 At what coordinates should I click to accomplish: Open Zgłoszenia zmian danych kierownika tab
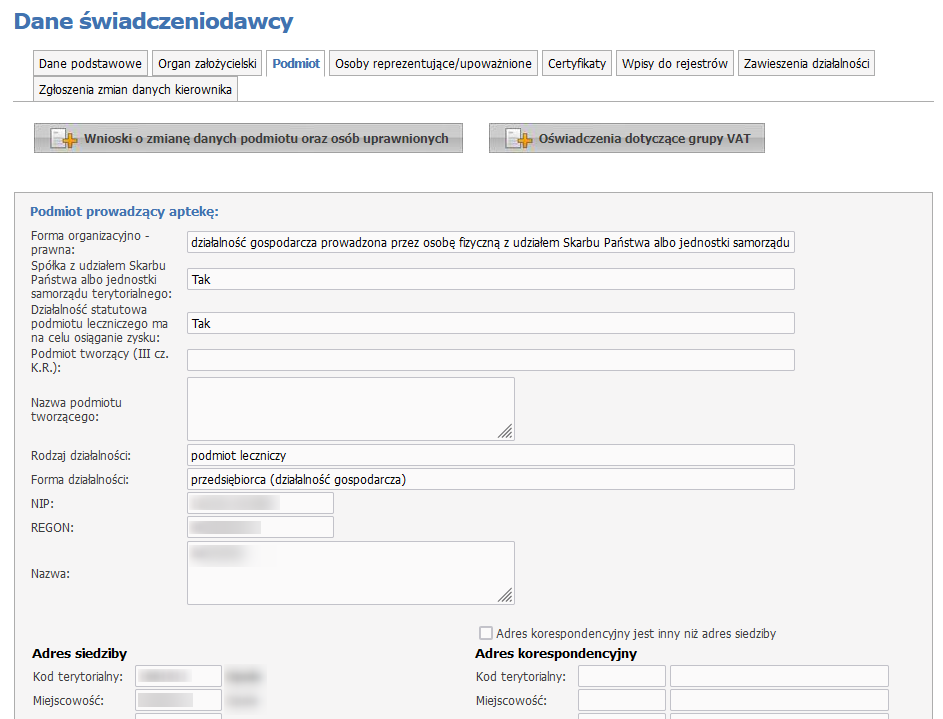click(135, 89)
